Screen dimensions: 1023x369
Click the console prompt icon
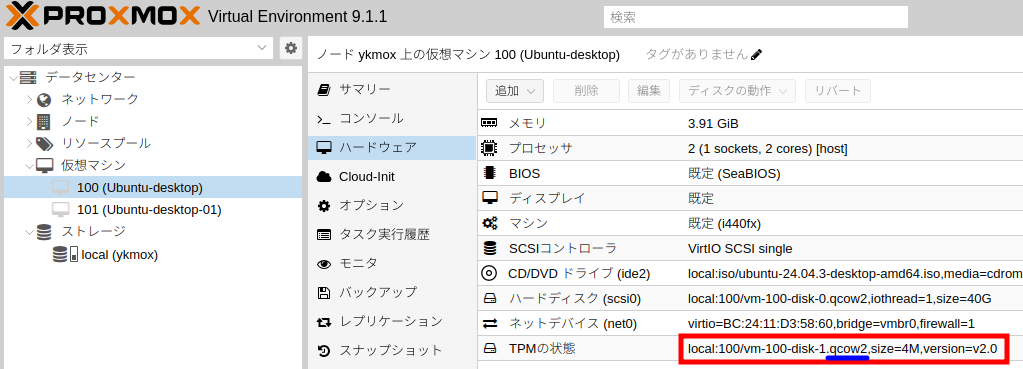point(324,119)
